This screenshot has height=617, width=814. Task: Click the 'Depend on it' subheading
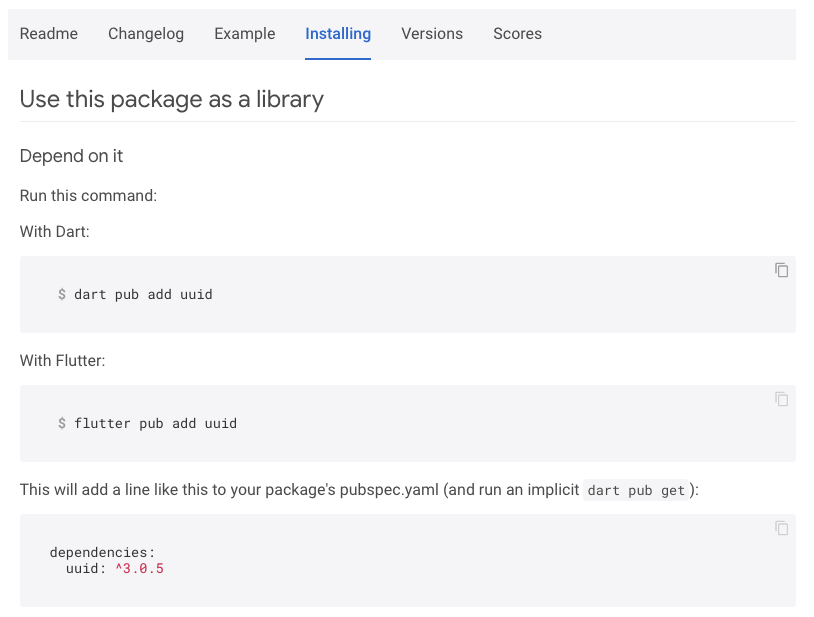click(x=72, y=156)
